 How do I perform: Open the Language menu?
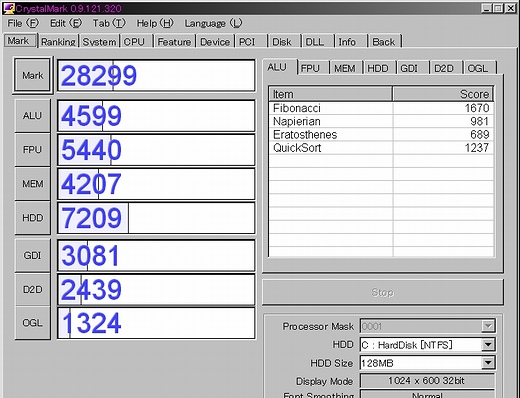pos(213,23)
